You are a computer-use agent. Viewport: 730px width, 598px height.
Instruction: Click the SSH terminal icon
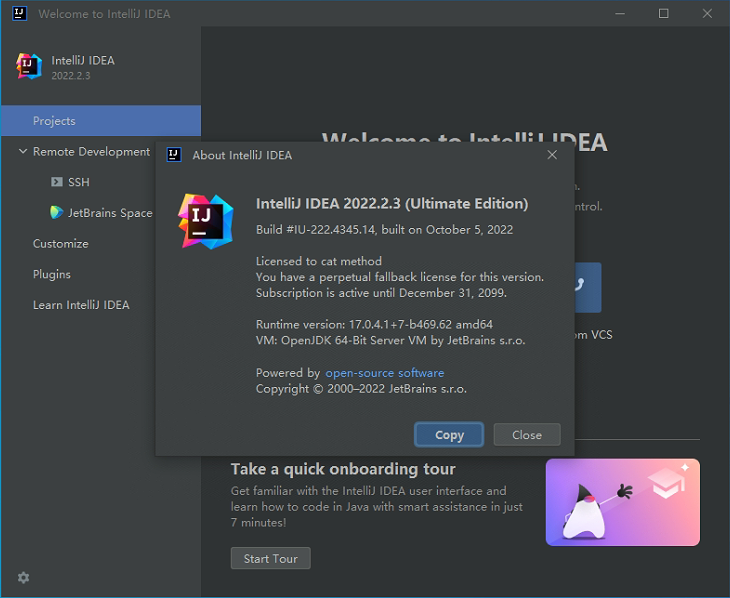click(56, 182)
